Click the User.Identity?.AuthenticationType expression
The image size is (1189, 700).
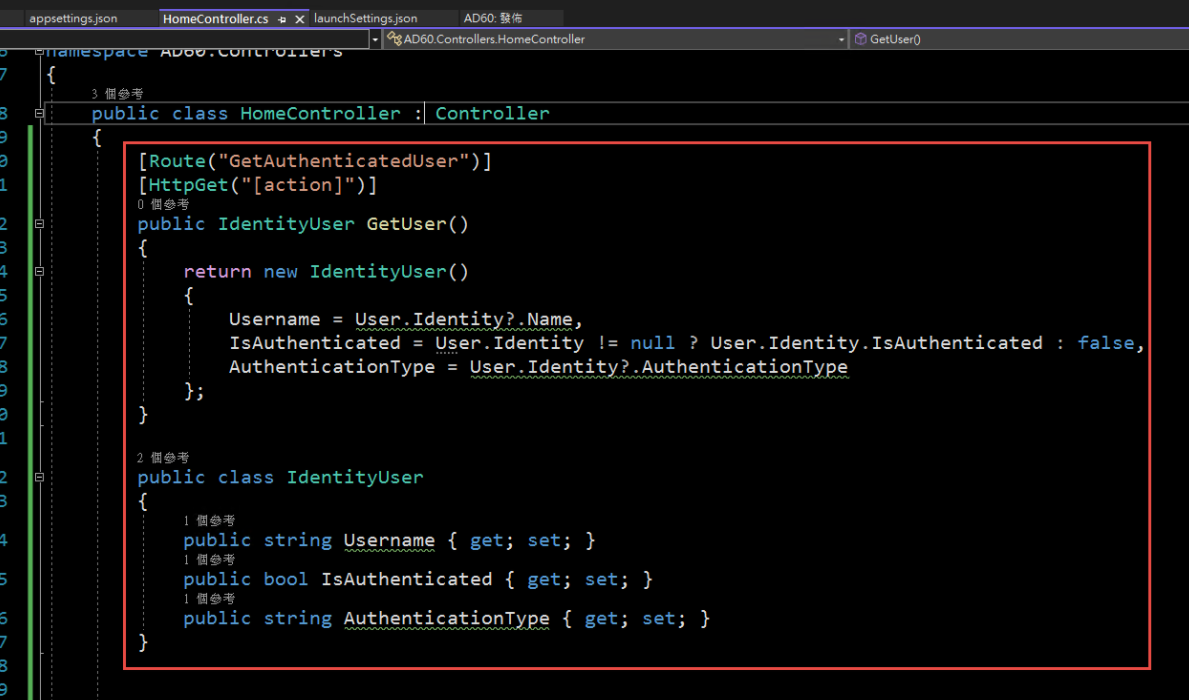pos(658,367)
